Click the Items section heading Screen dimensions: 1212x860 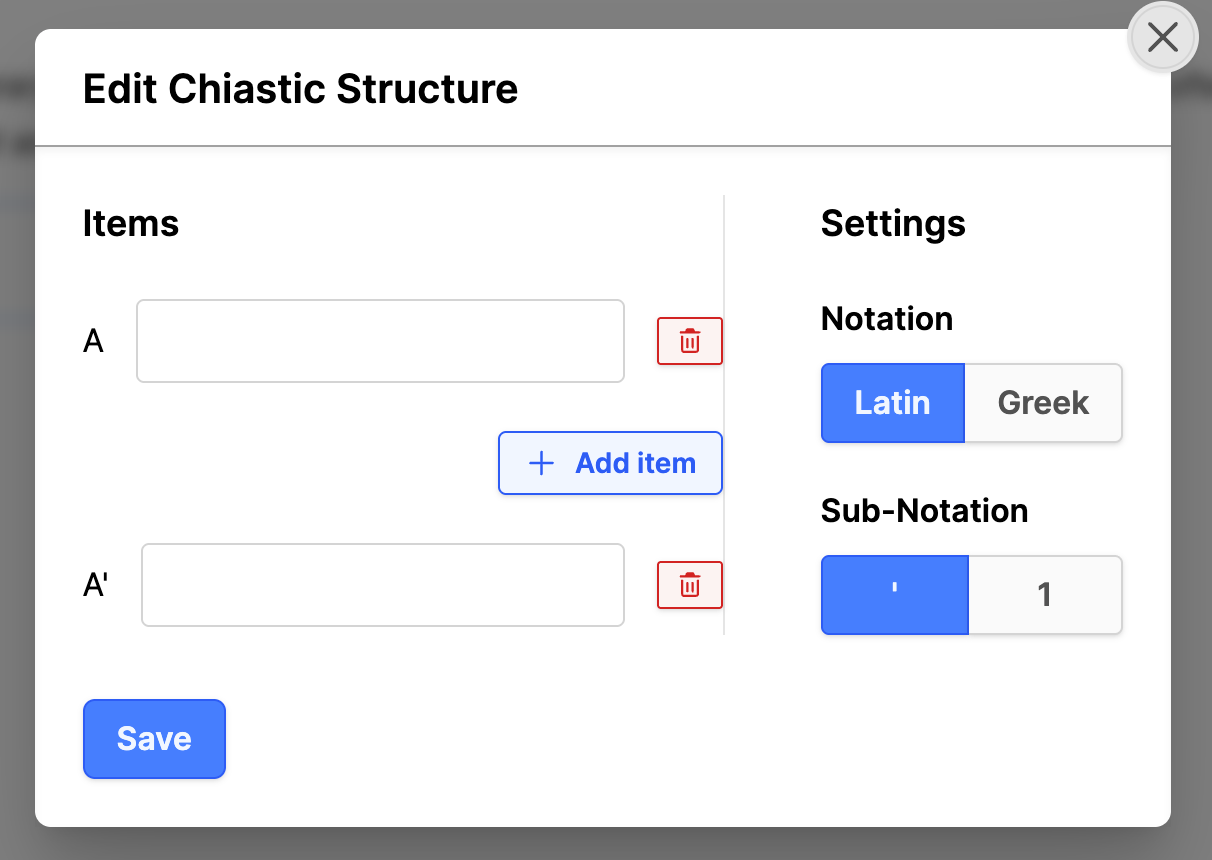tap(131, 223)
